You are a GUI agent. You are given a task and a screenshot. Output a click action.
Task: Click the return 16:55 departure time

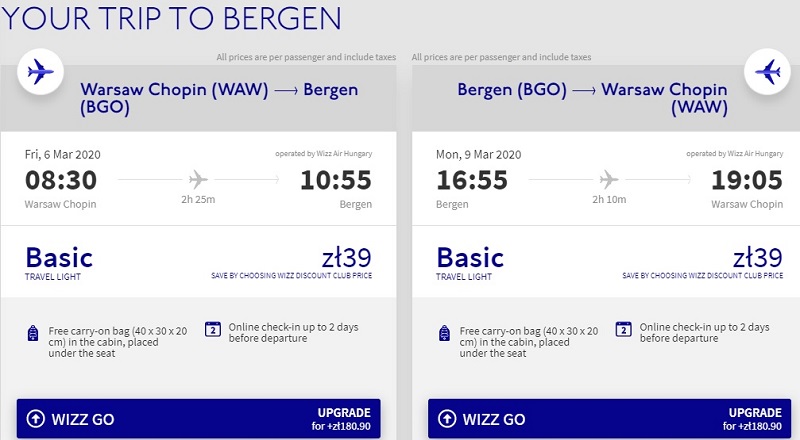(472, 180)
